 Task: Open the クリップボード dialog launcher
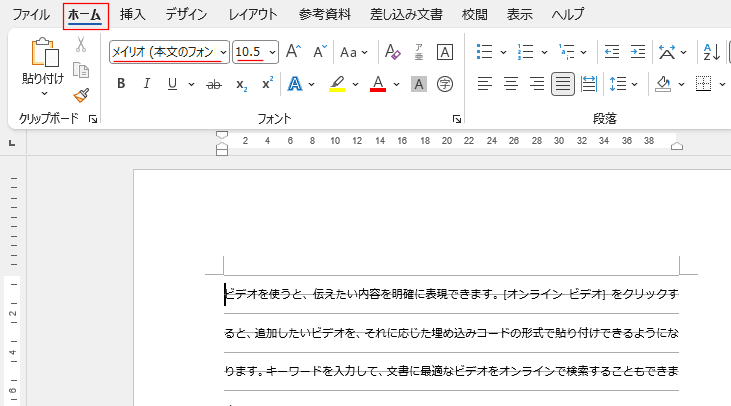(x=93, y=119)
